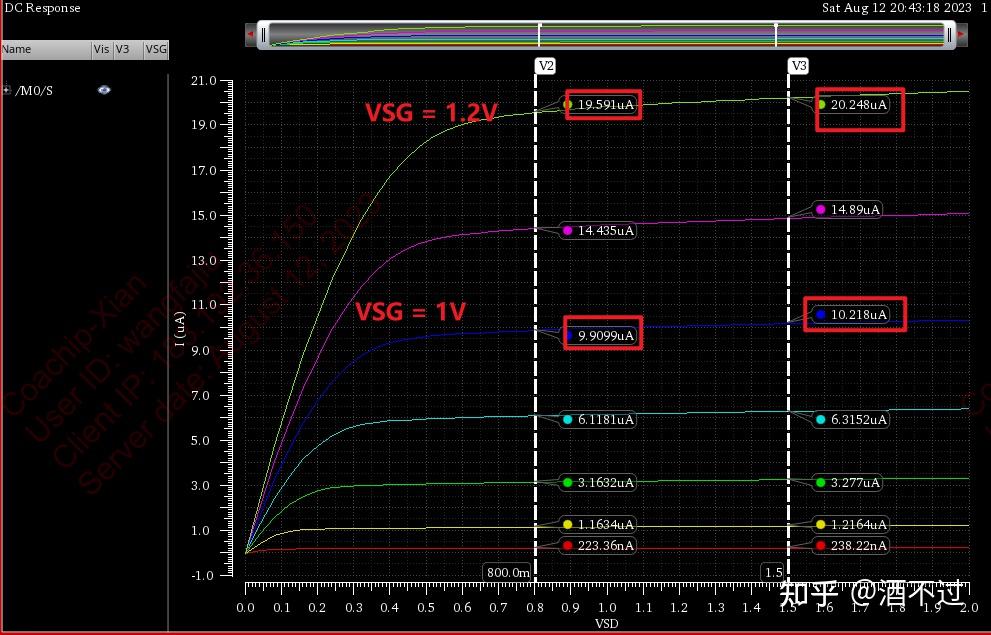Click the green dot on 3.1632uA marker
The width and height of the screenshot is (991, 635).
point(567,483)
